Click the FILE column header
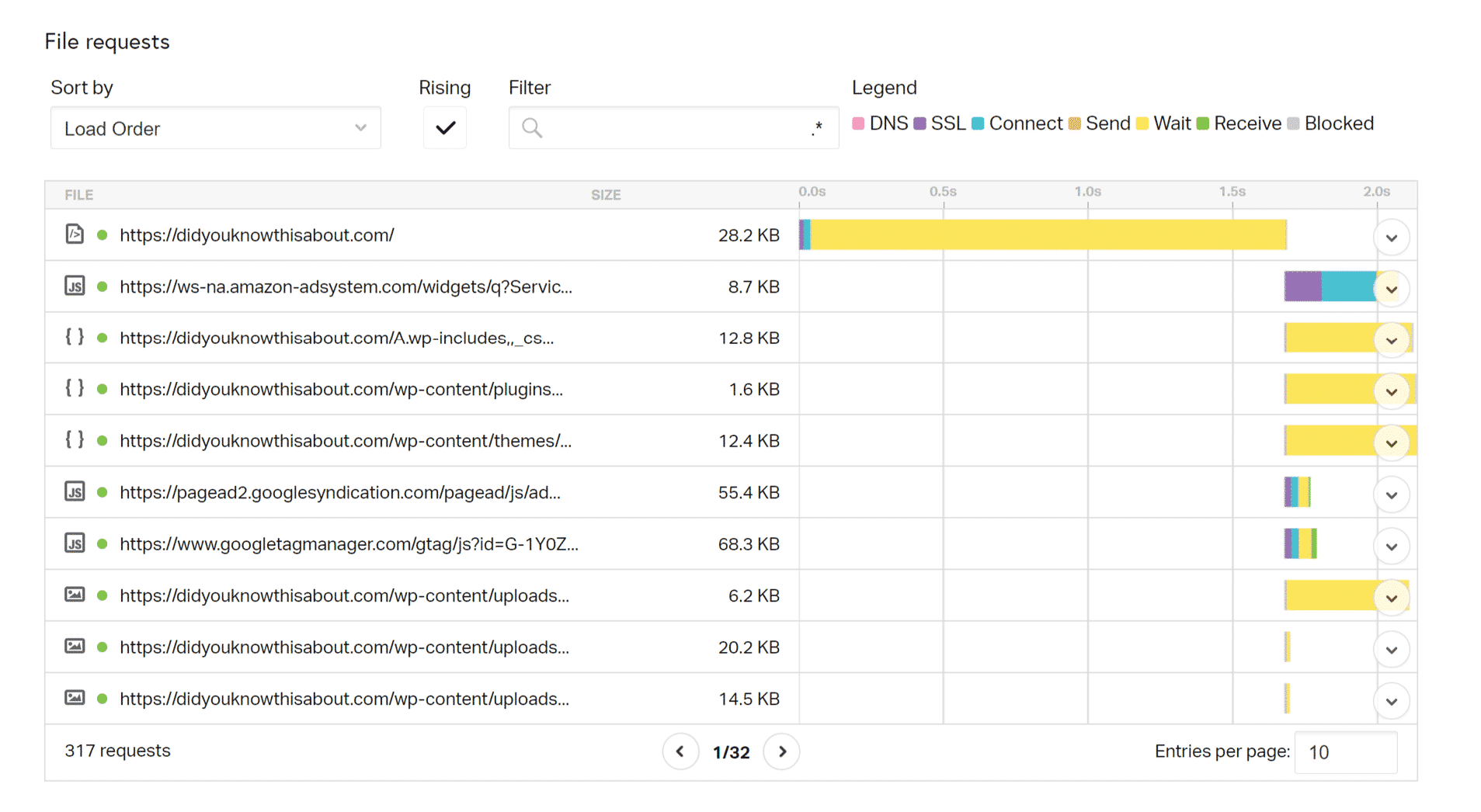The width and height of the screenshot is (1481, 812). pyautogui.click(x=78, y=194)
